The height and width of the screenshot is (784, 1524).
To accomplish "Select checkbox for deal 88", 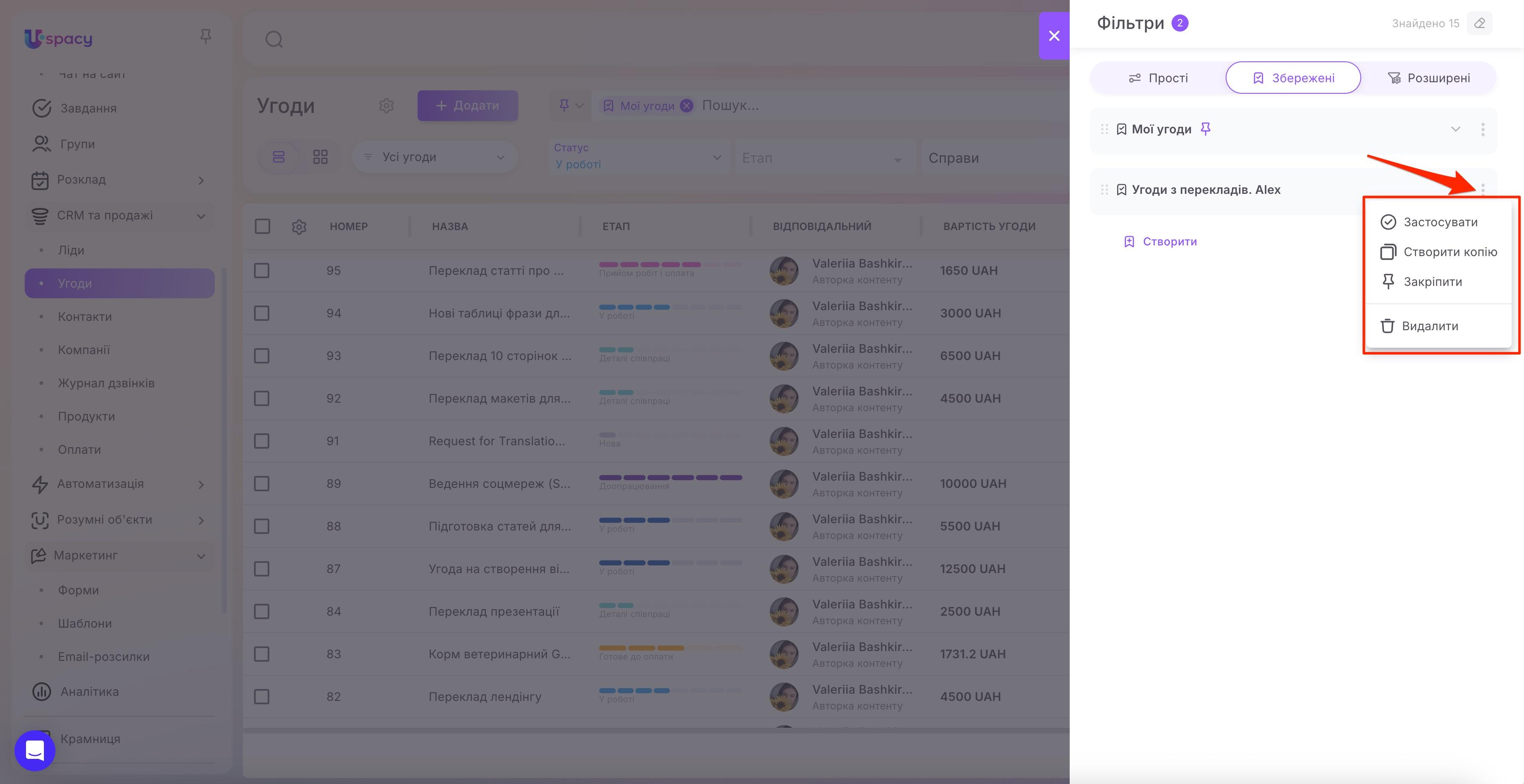I will (262, 526).
